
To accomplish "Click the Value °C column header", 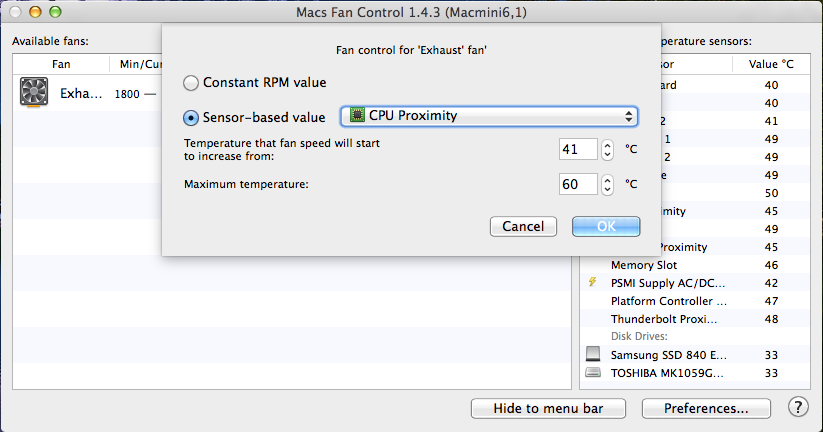I will pos(771,64).
